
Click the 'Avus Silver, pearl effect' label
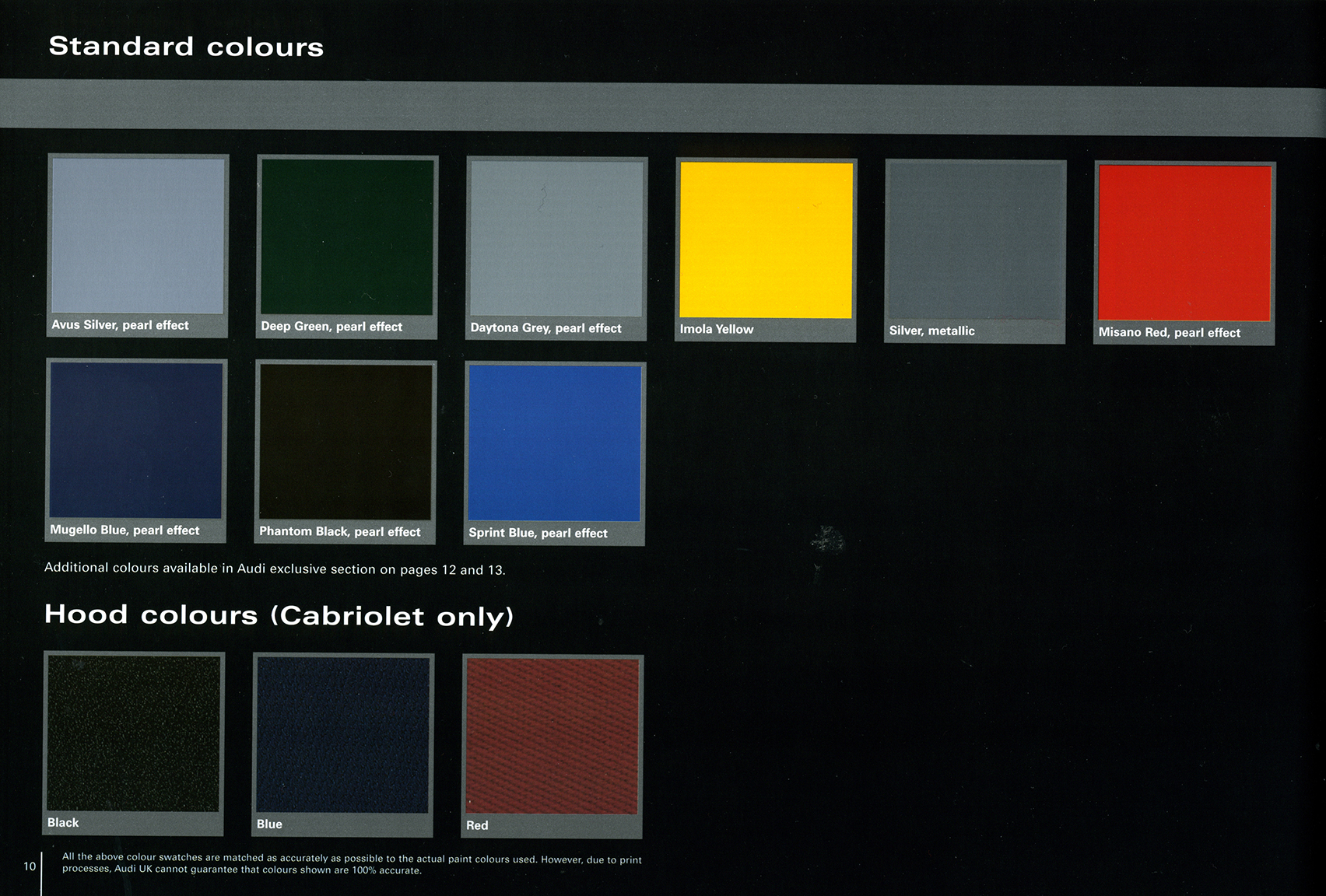click(120, 325)
